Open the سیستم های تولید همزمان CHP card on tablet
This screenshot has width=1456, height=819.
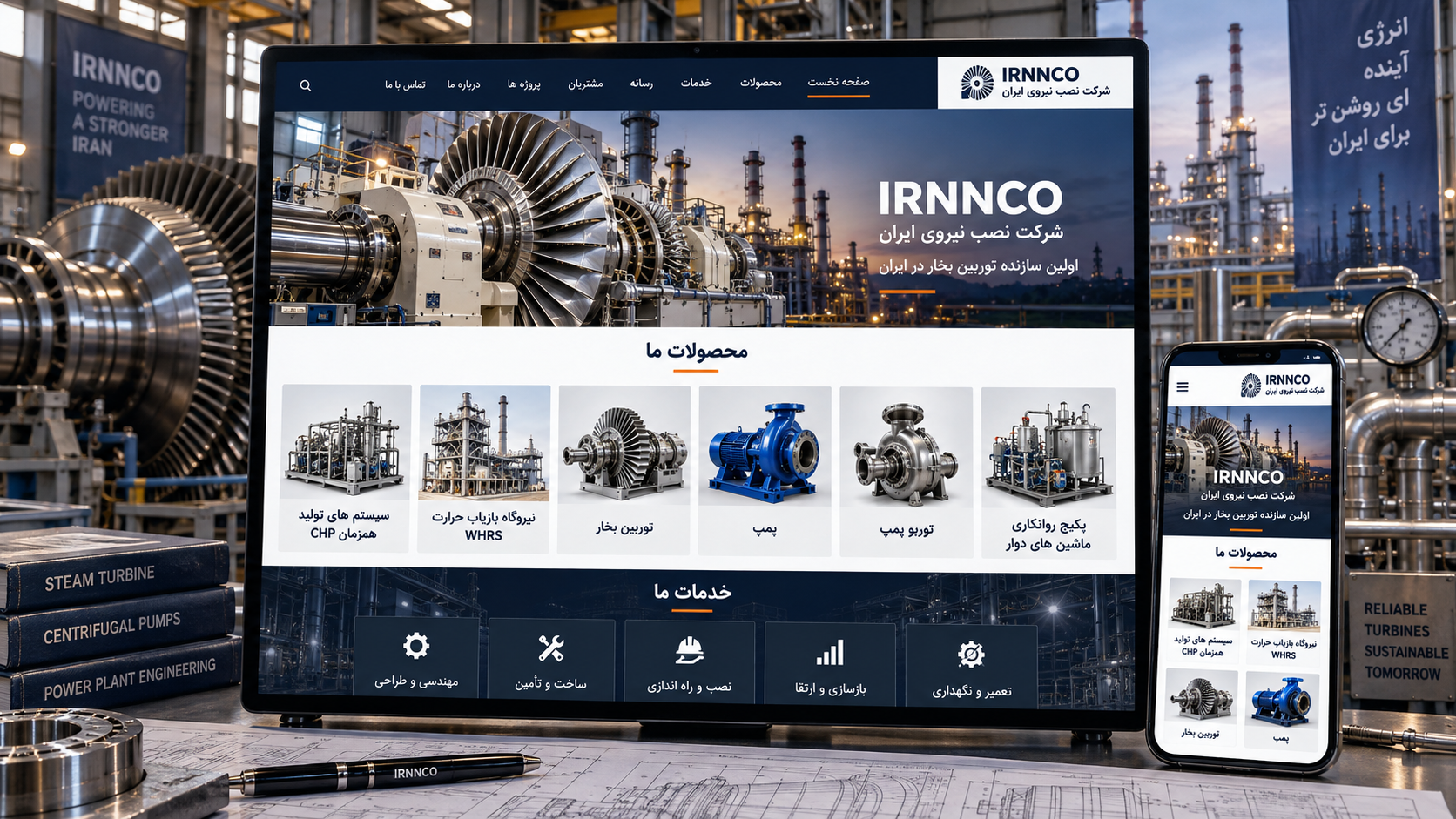[345, 468]
